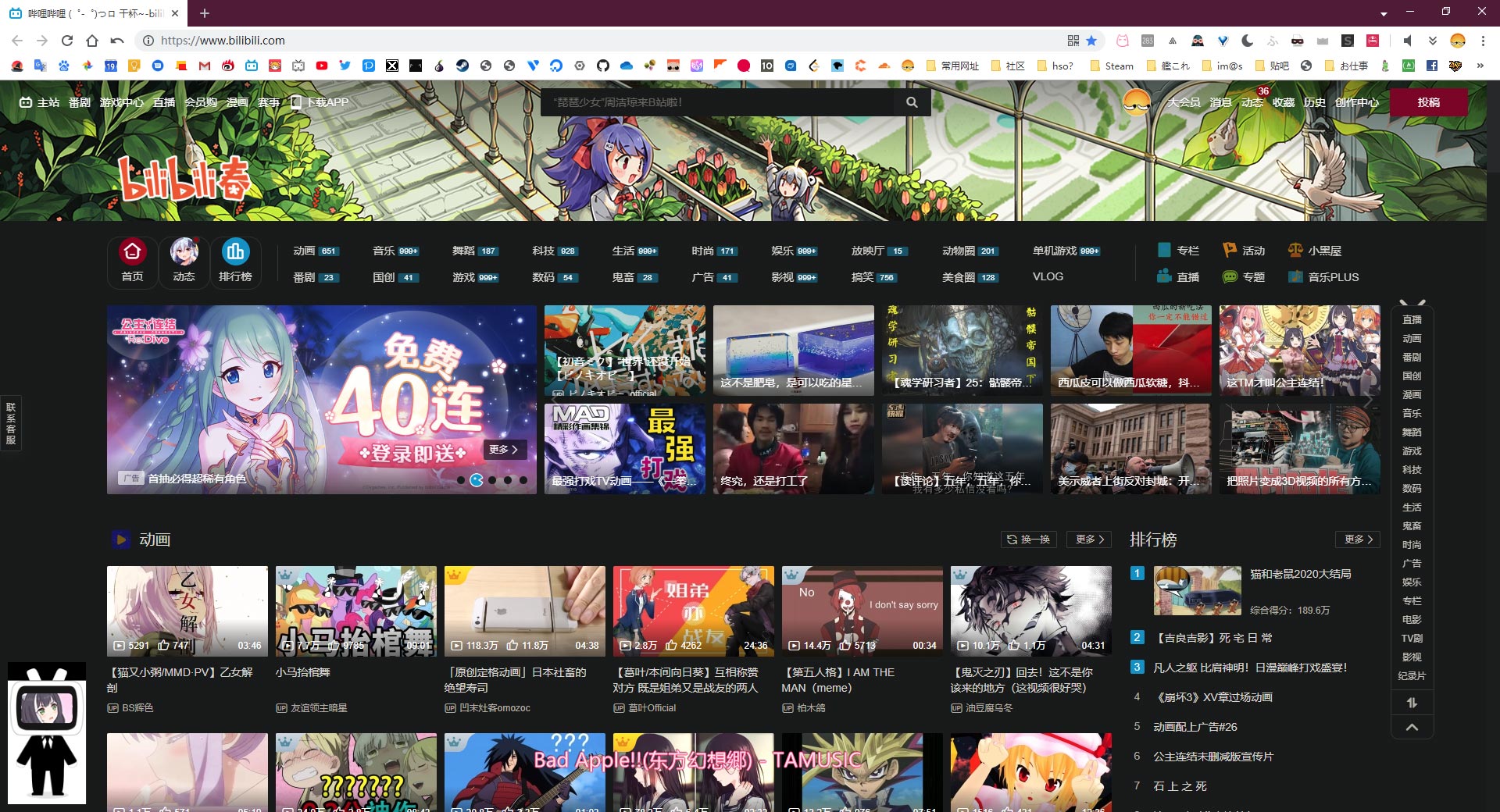Open the 首页 home icon in category bar
This screenshot has height=812, width=1500.
click(x=132, y=251)
